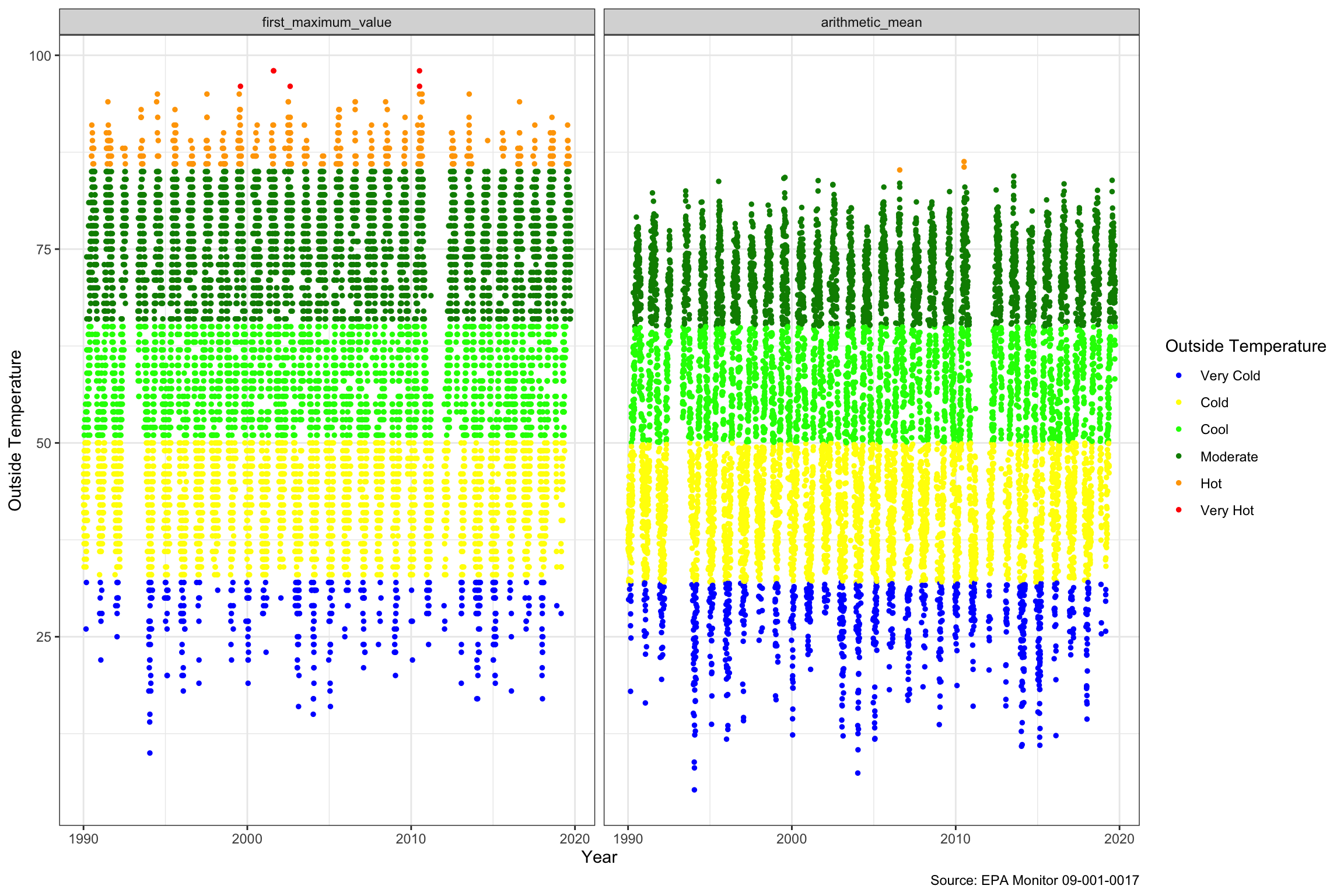Click the Outside Temperature y-axis title
The width and height of the screenshot is (1344, 896).
coord(15,430)
